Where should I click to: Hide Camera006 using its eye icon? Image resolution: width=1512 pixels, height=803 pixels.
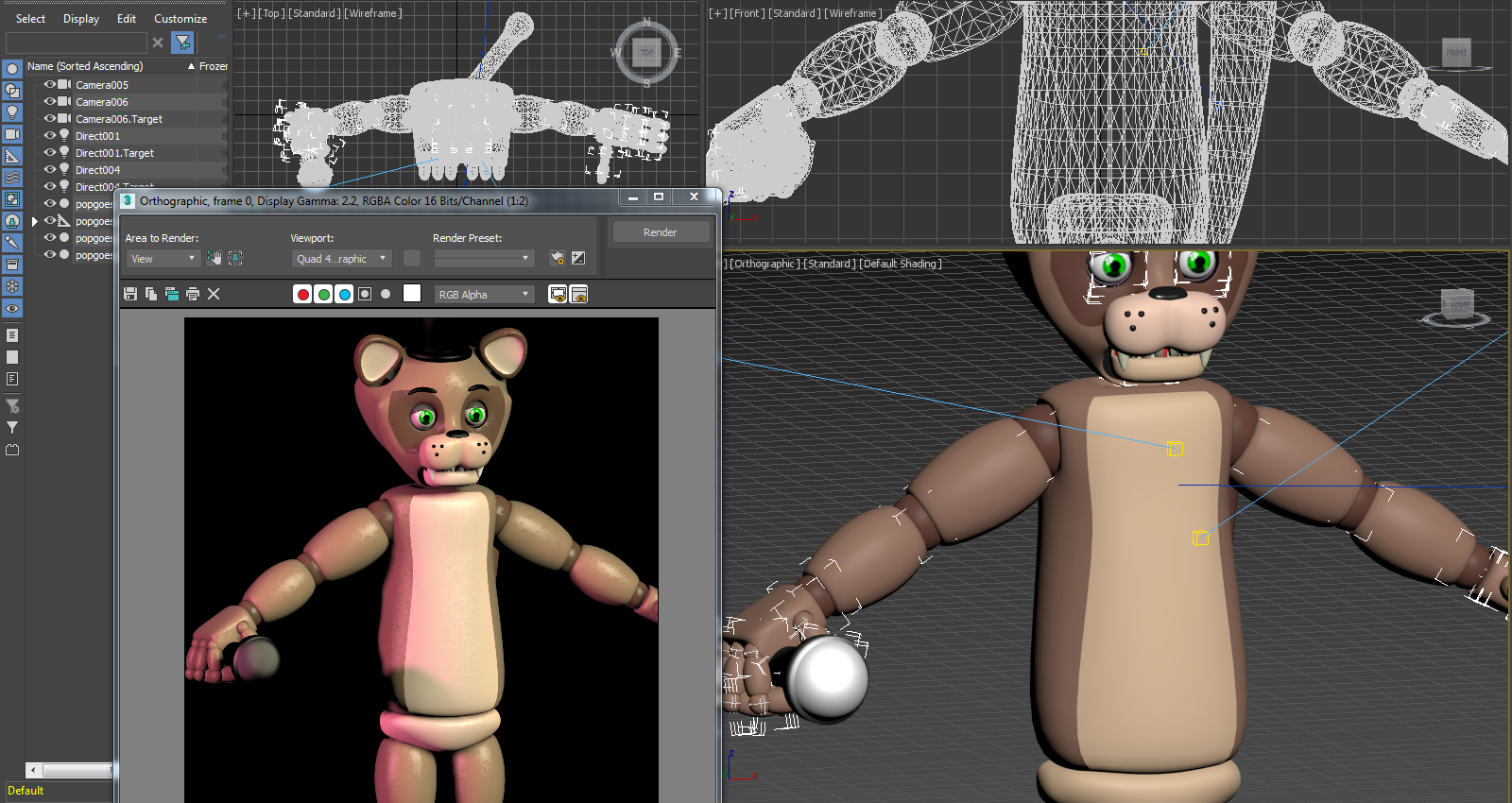(50, 101)
